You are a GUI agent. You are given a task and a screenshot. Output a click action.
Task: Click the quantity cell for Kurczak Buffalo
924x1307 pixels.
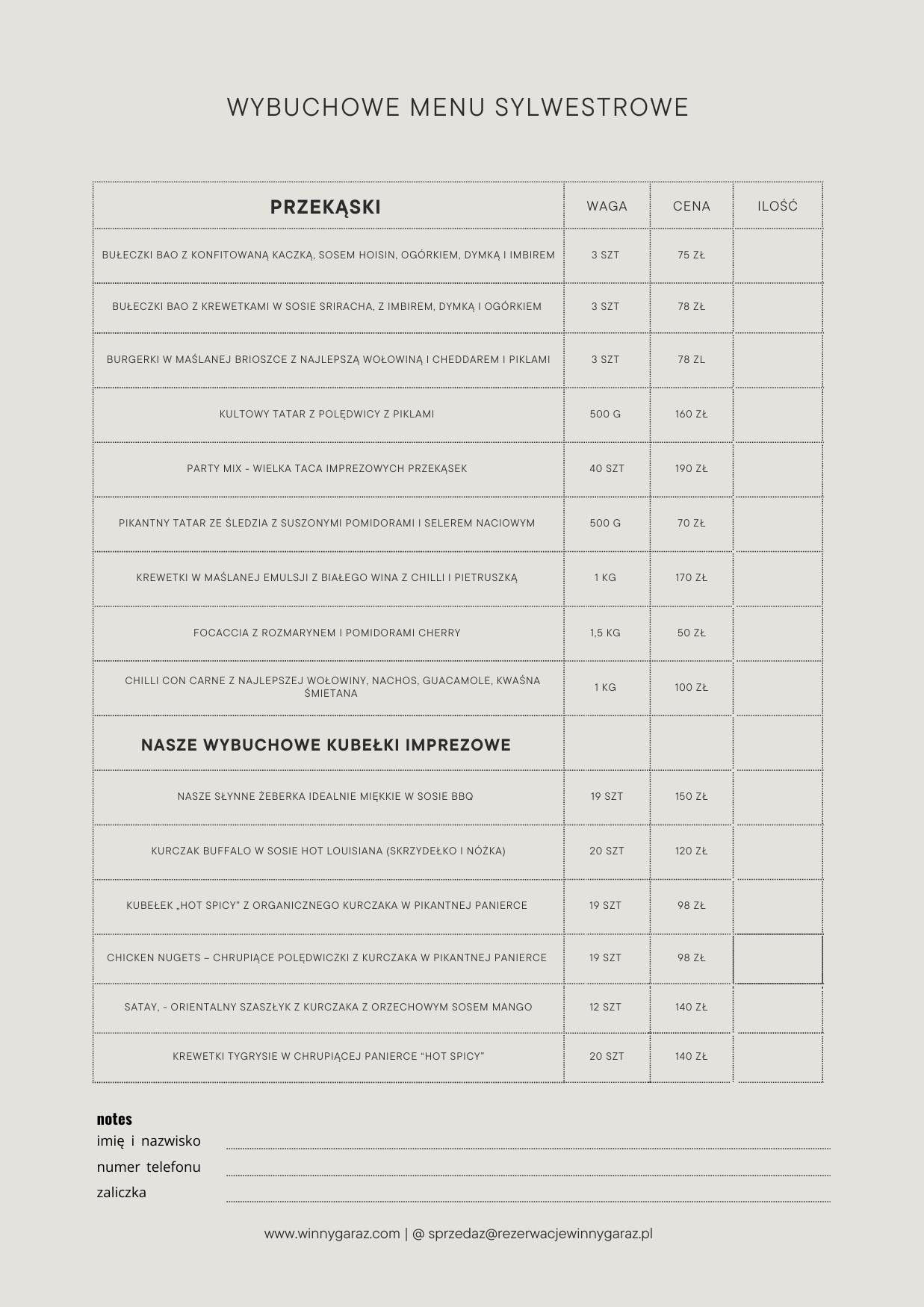(778, 851)
